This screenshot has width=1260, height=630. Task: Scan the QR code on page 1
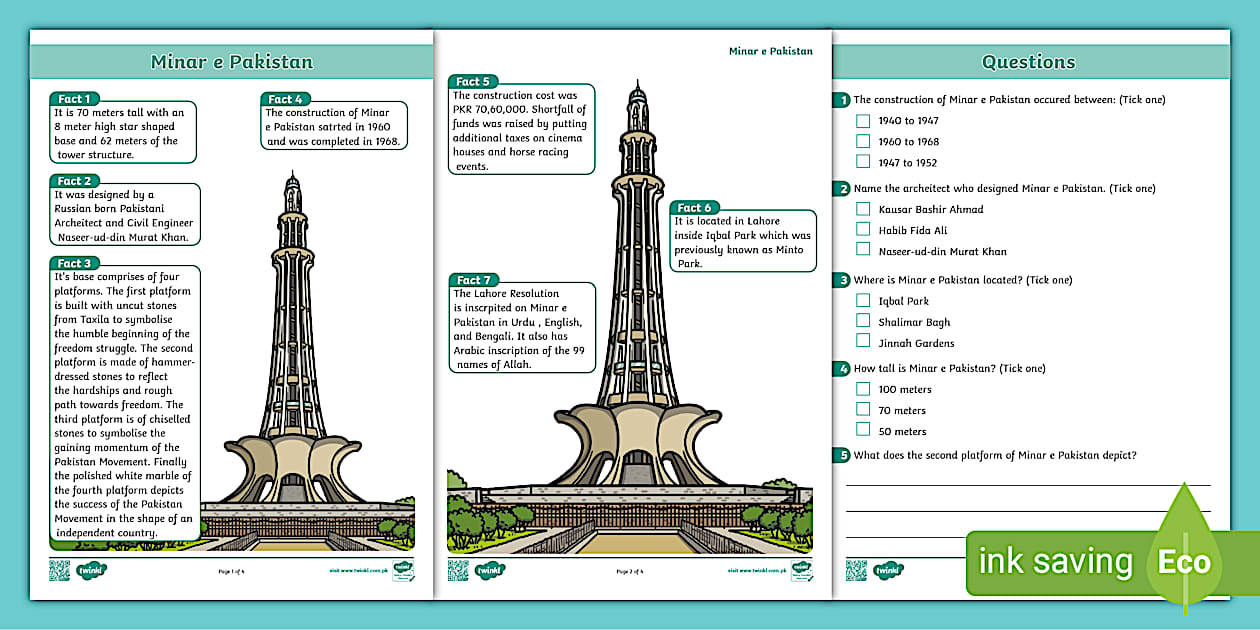coord(60,570)
